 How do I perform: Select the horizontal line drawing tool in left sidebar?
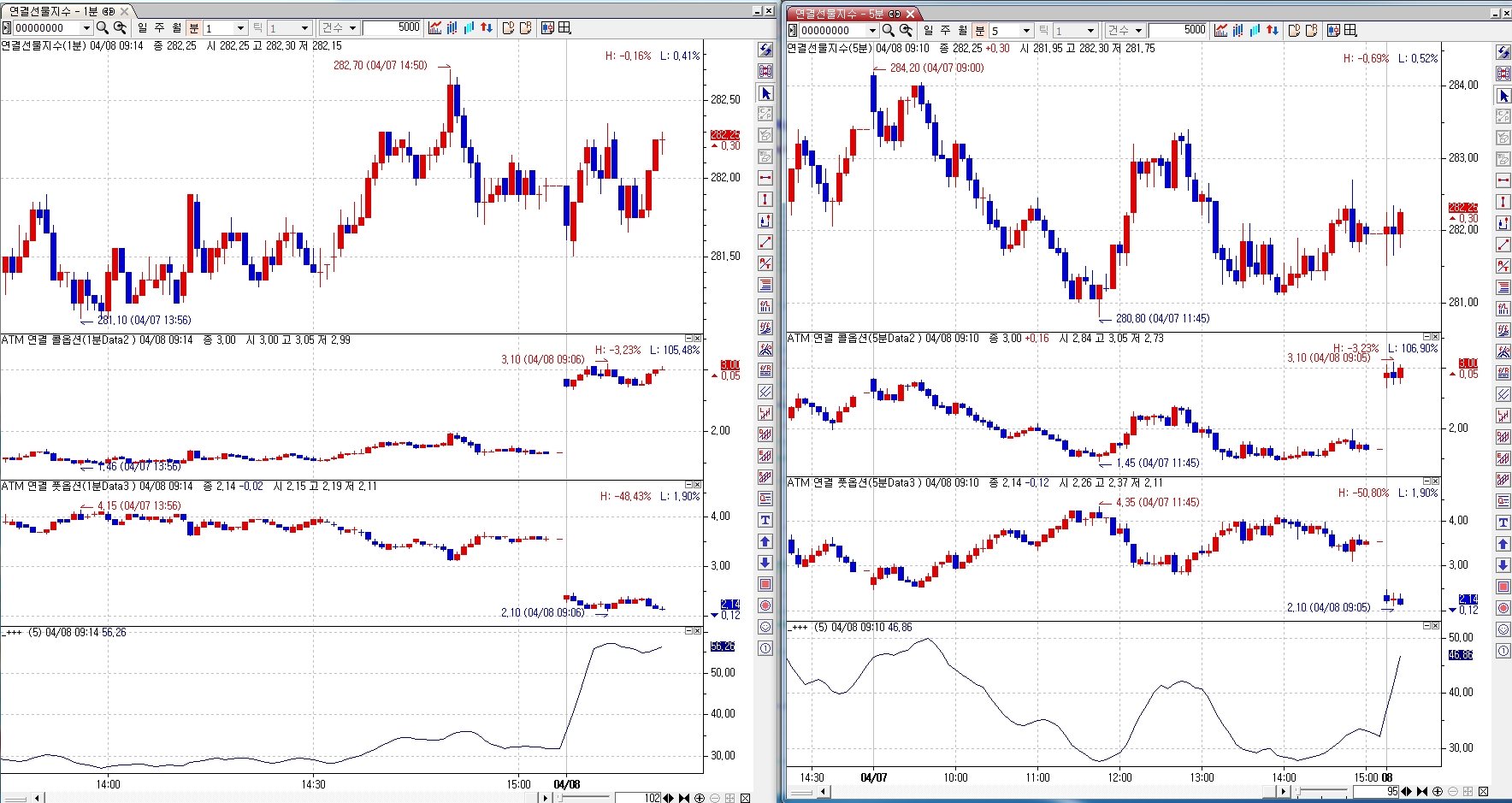(765, 178)
